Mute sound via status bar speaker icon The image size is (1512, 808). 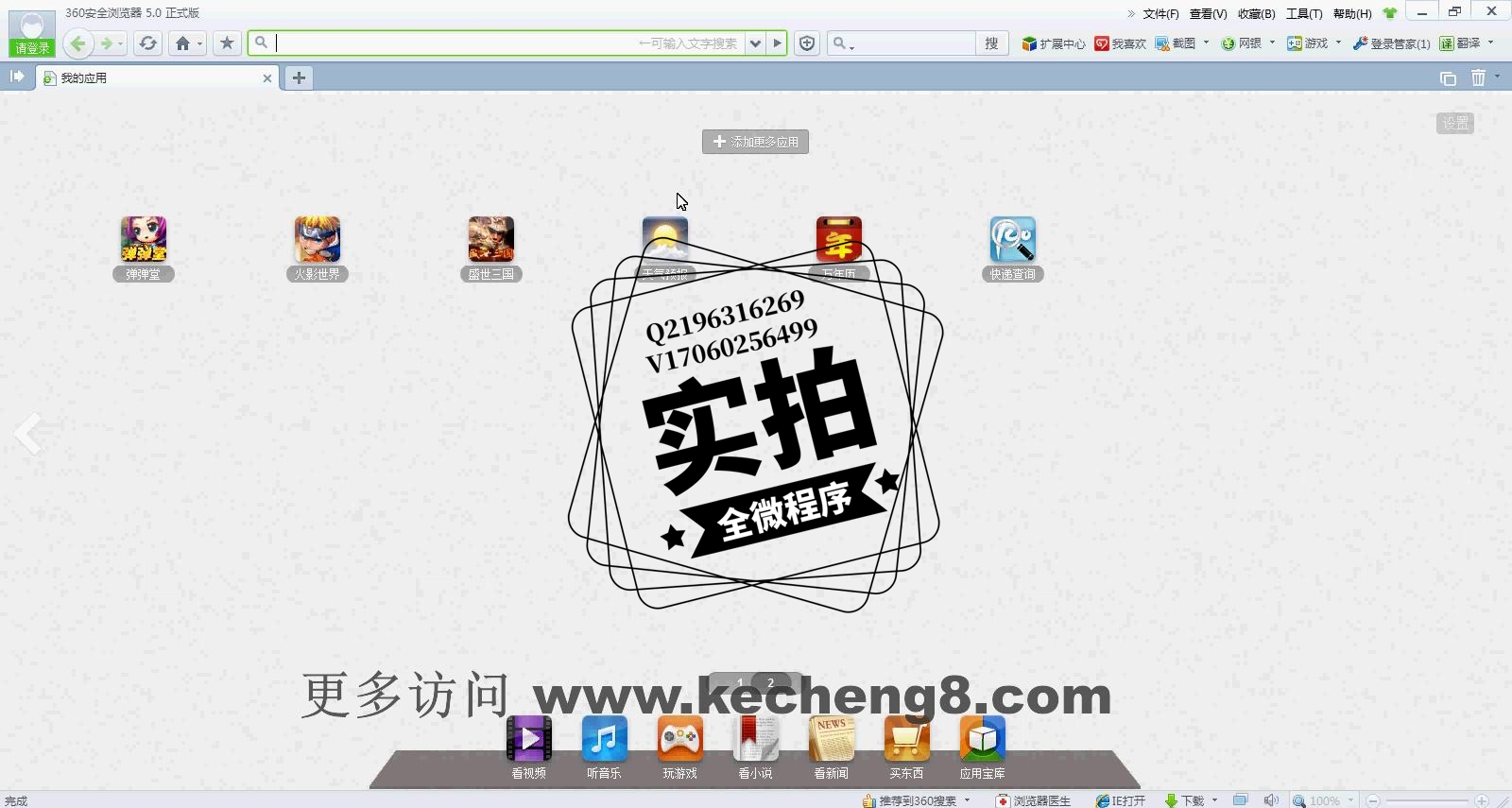(x=1271, y=800)
